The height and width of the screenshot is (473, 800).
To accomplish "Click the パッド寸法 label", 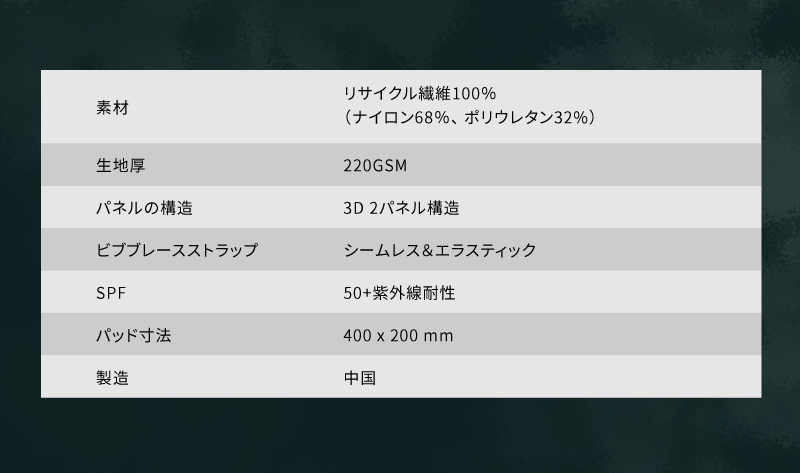I will pyautogui.click(x=133, y=335).
